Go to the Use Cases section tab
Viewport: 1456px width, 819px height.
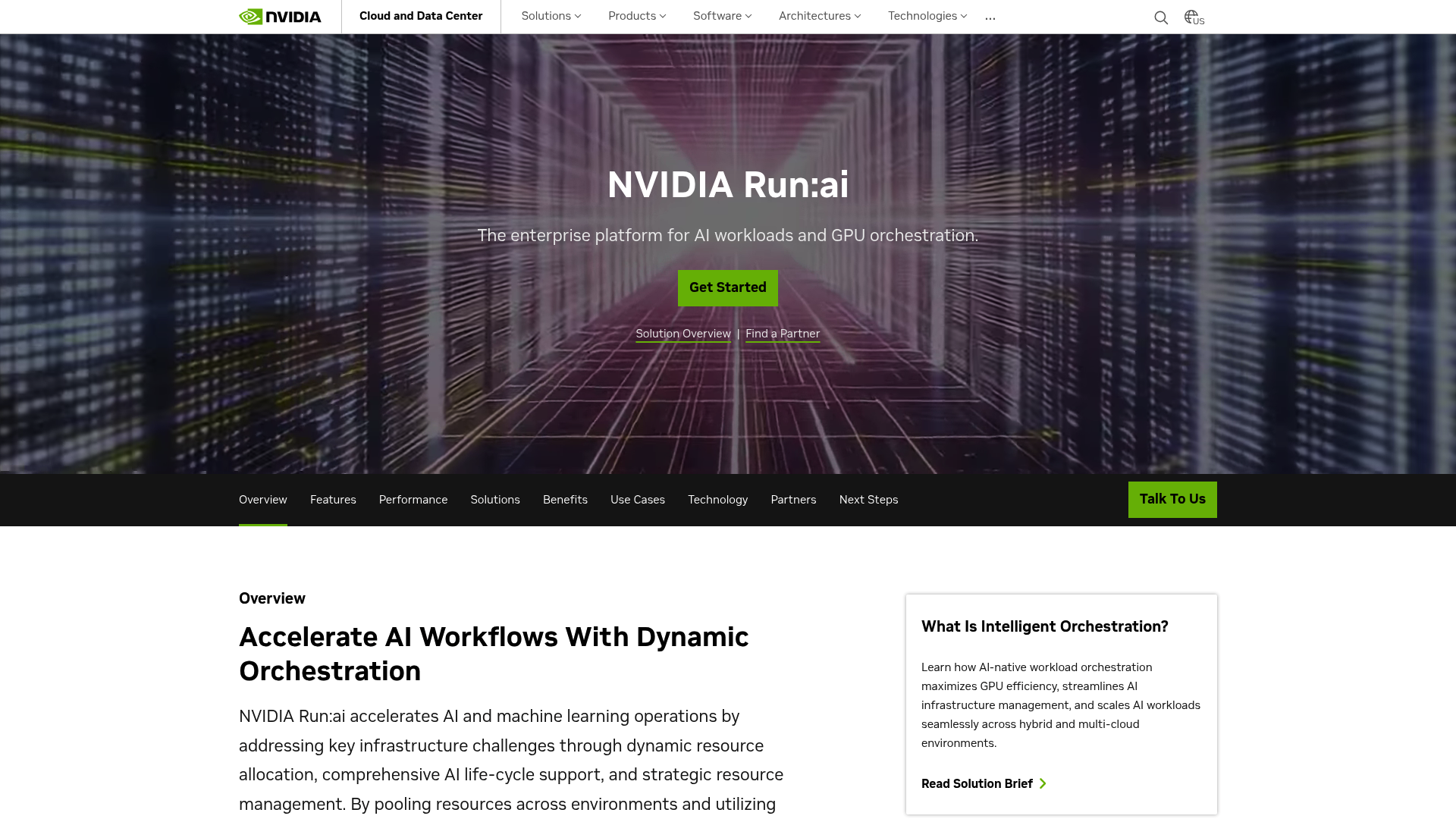tap(638, 500)
